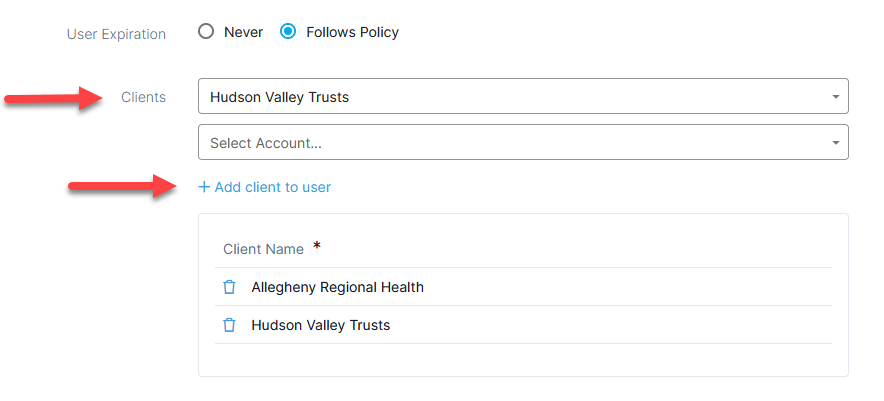The image size is (884, 401).
Task: Click the Clients field label
Action: (143, 97)
